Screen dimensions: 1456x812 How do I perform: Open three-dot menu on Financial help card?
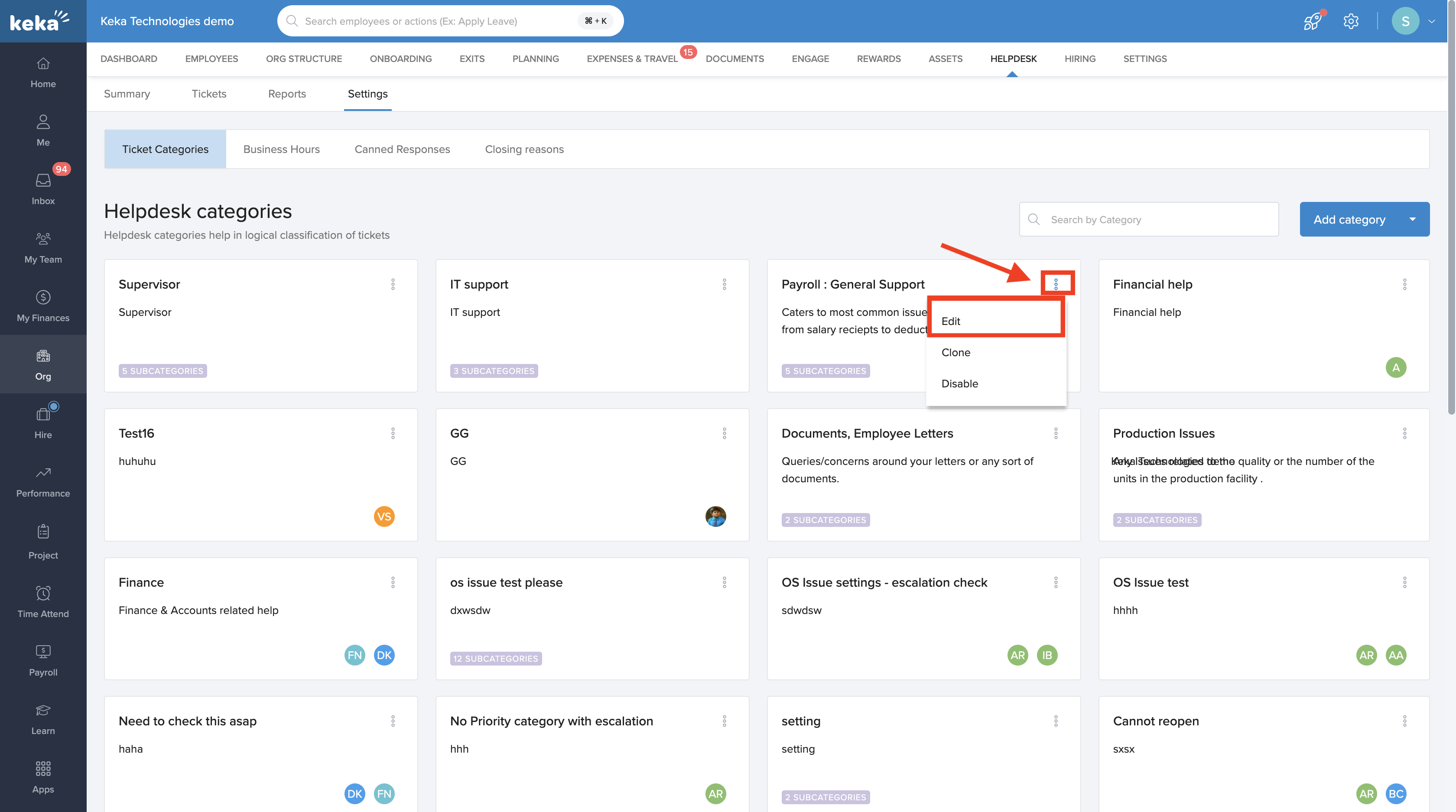click(1404, 284)
